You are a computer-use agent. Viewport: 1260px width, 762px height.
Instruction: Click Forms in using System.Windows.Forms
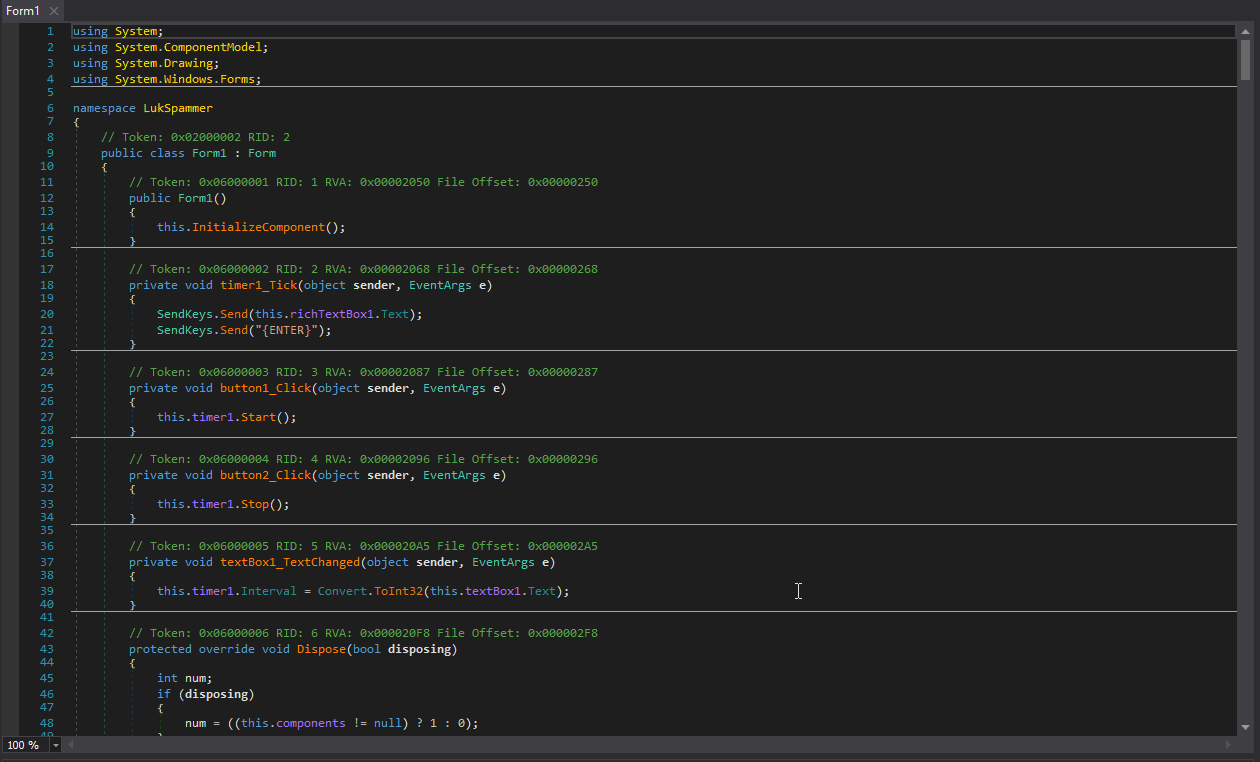click(238, 79)
